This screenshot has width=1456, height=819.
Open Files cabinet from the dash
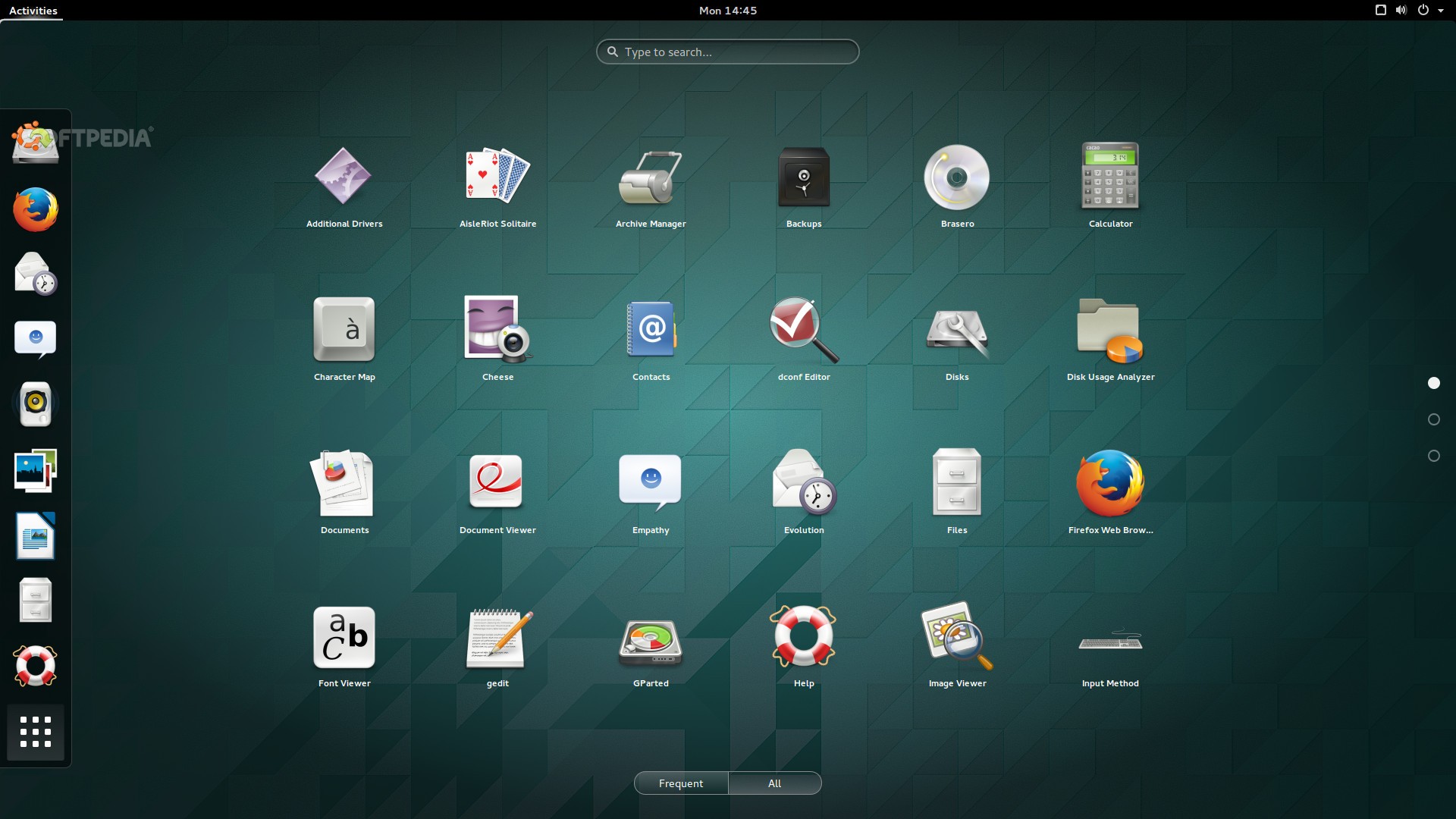(x=36, y=600)
